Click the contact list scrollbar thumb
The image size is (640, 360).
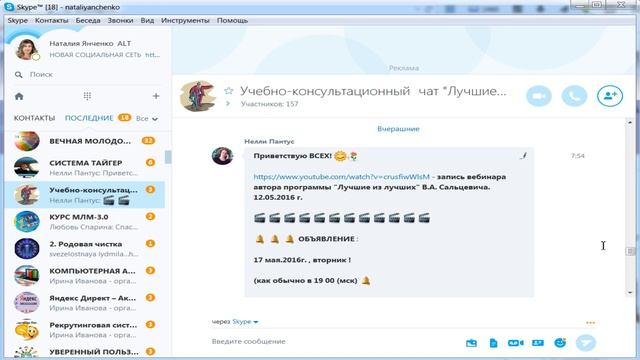(x=168, y=157)
